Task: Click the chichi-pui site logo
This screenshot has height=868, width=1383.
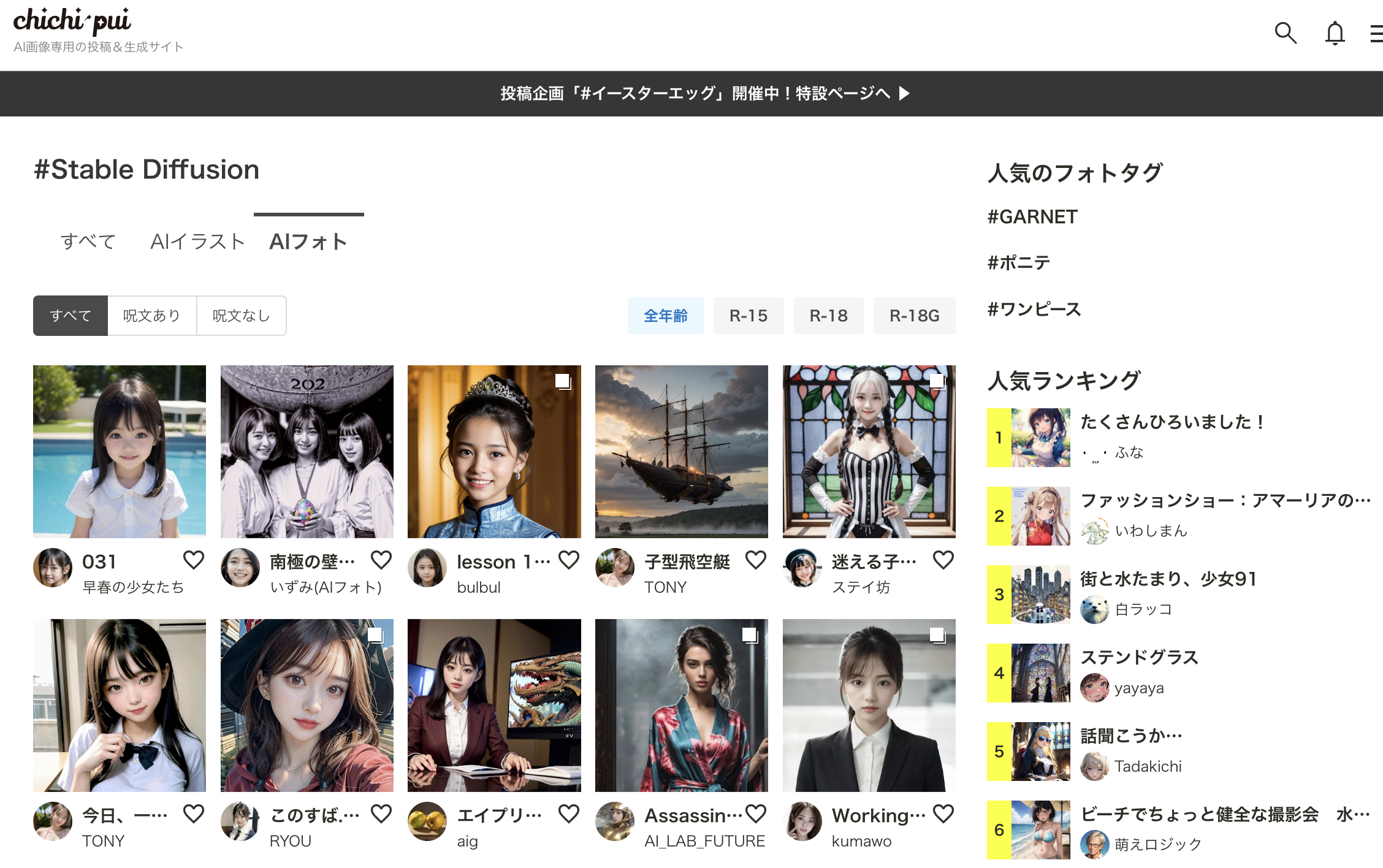Action: pyautogui.click(x=72, y=21)
